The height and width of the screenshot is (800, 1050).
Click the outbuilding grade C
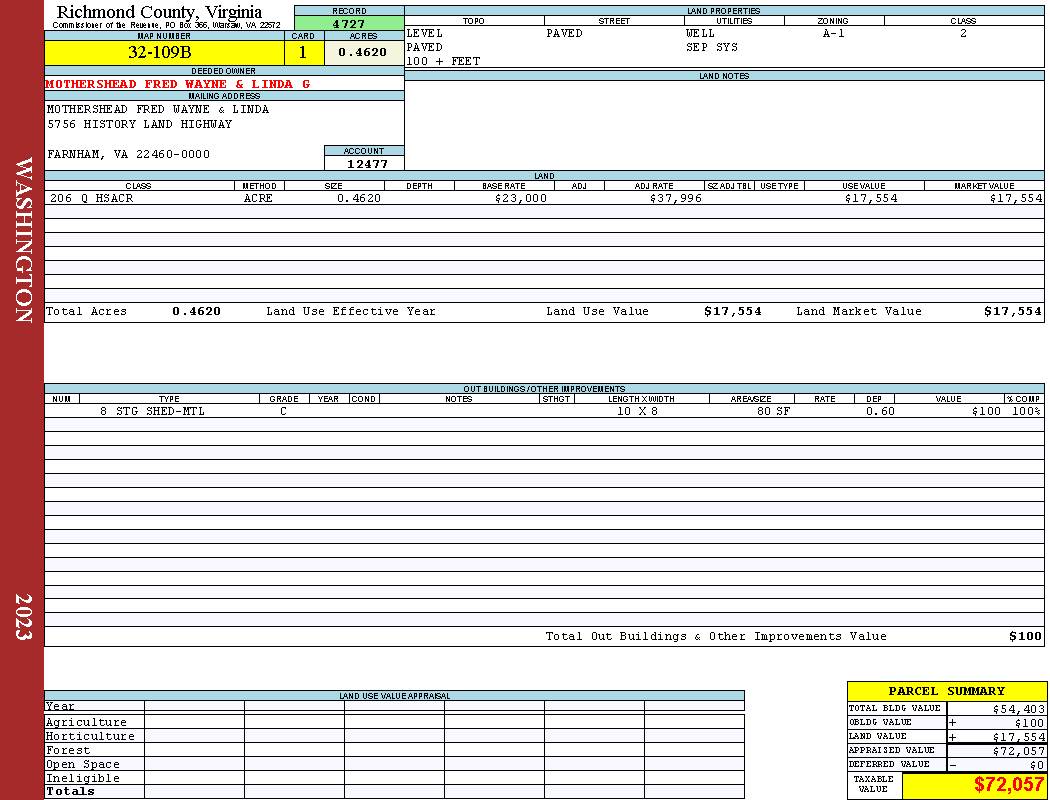point(283,411)
